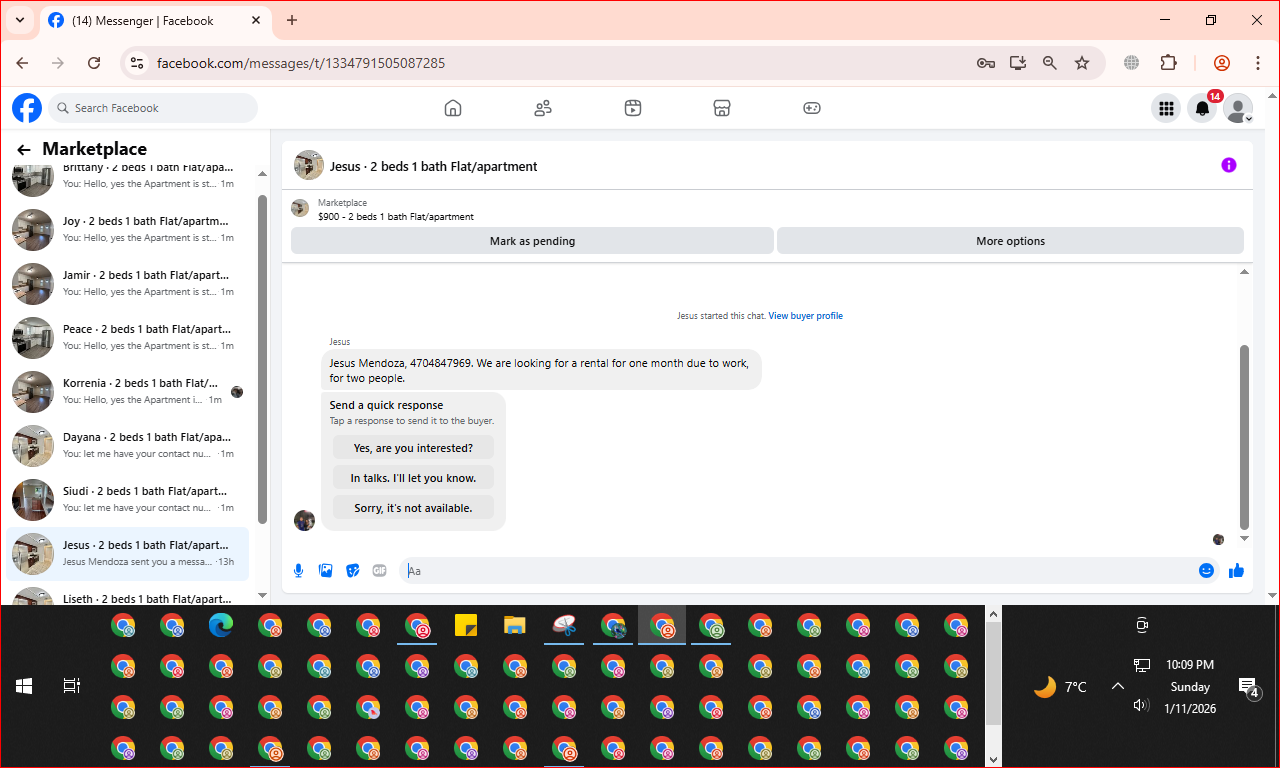
Task: Open the Notifications bell with 14 badge
Action: (1203, 109)
